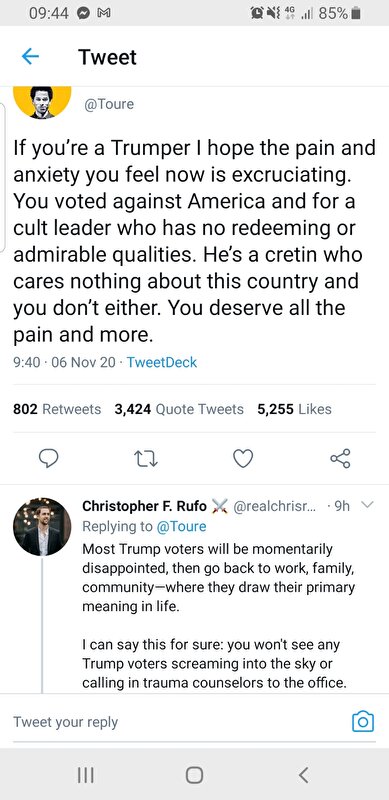The image size is (389, 800).
Task: Open Christopher F. Rufo's profile picture
Action: pyautogui.click(x=42, y=527)
